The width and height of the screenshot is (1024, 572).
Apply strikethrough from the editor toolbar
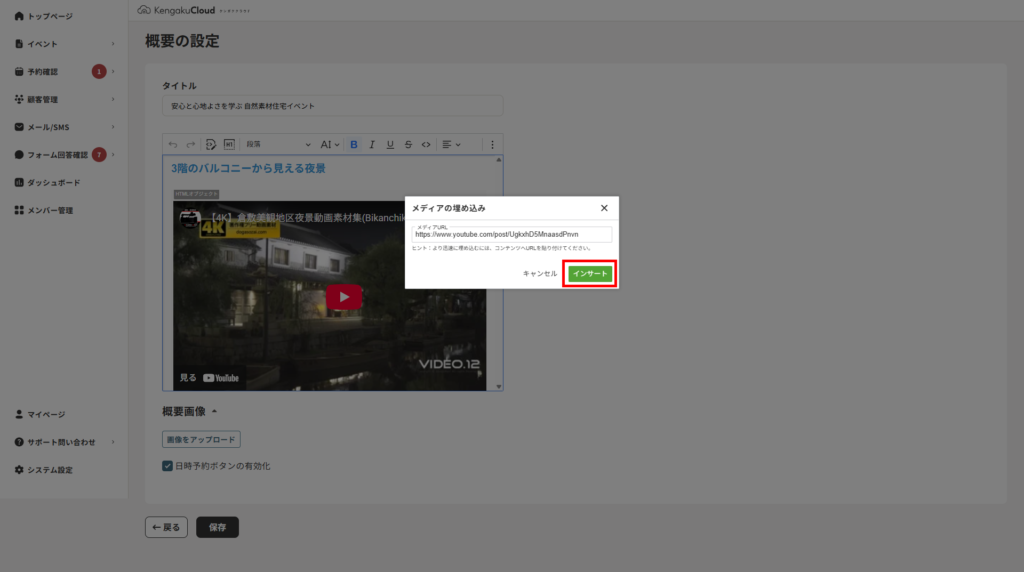[x=408, y=144]
